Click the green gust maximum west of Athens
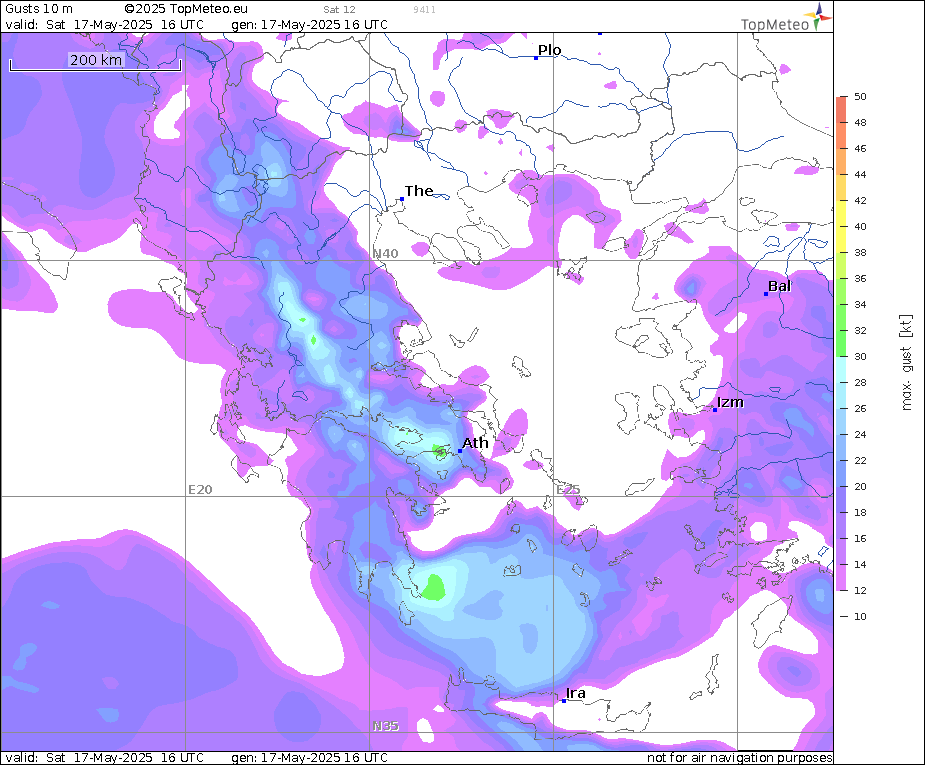The width and height of the screenshot is (925, 765). tap(439, 452)
